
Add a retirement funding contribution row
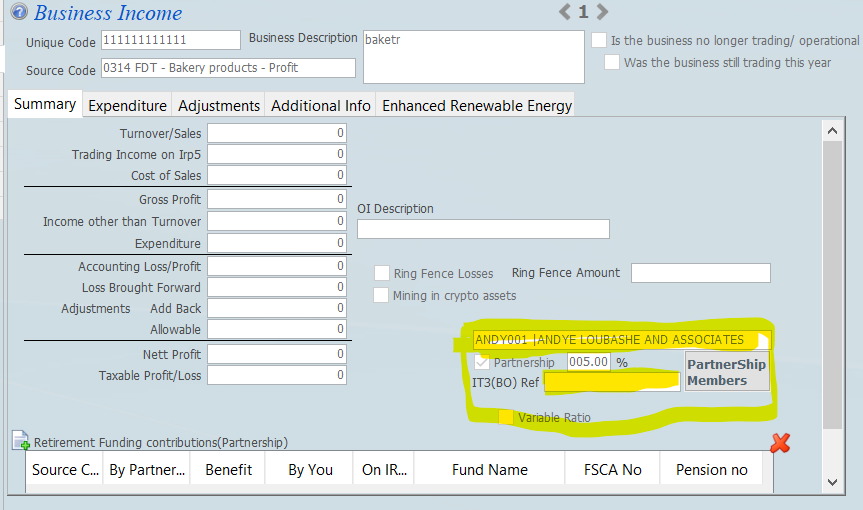coord(21,441)
